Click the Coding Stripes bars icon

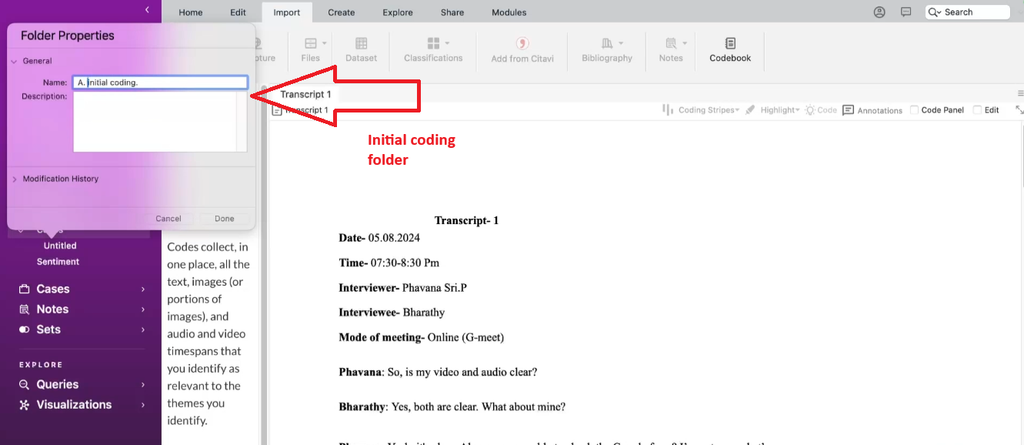pos(667,110)
